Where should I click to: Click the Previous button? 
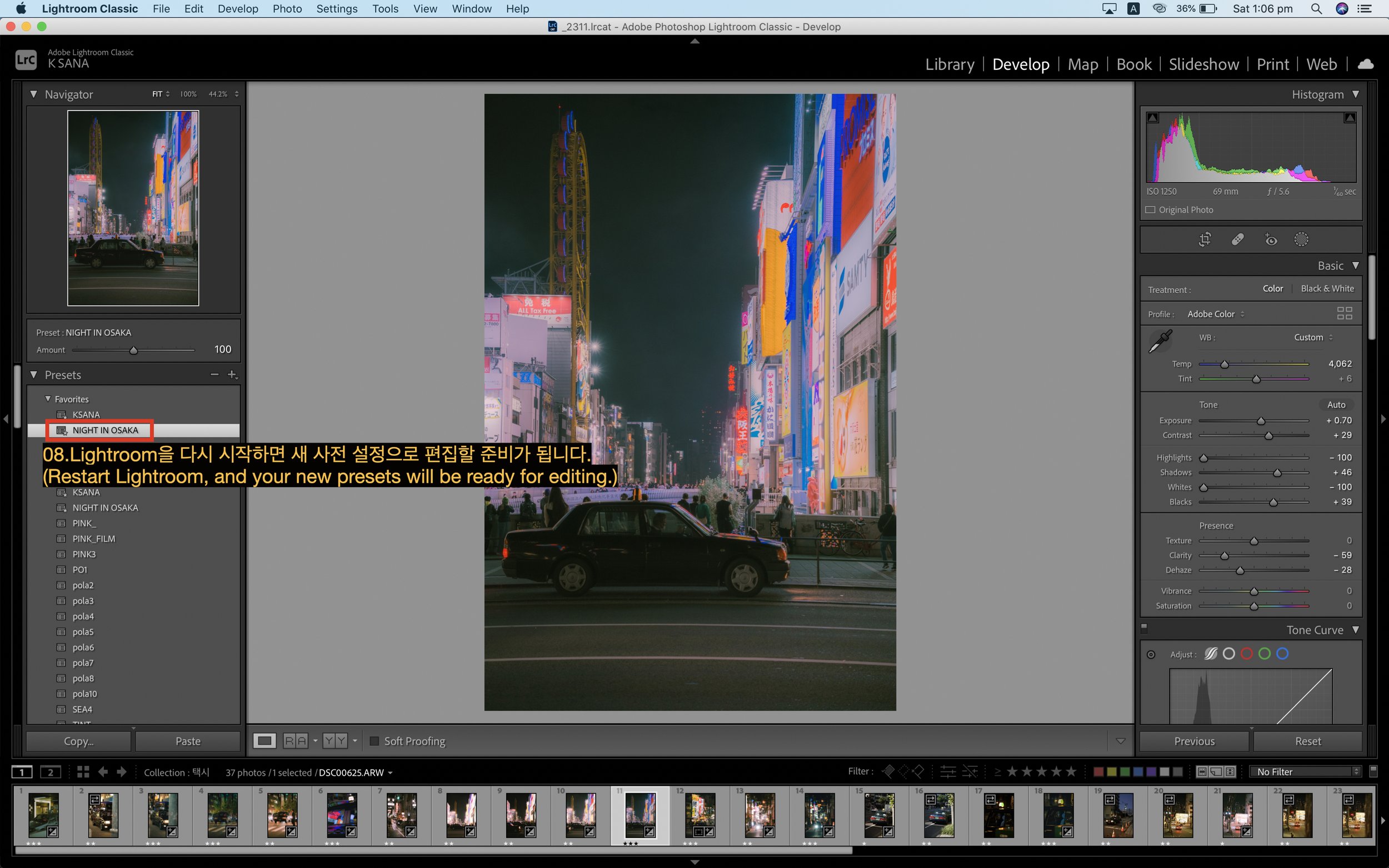(x=1194, y=741)
